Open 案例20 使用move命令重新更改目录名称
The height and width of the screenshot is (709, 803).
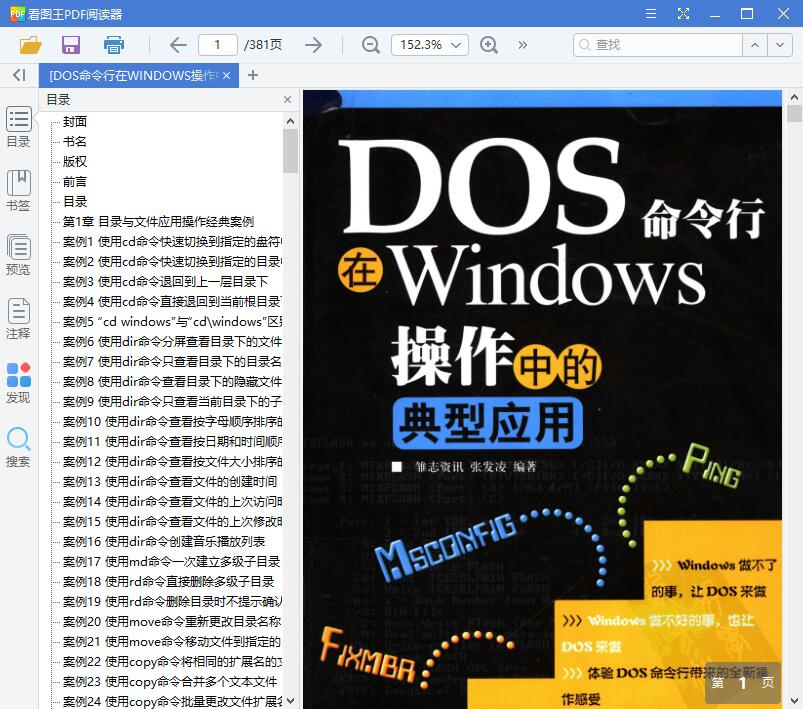point(172,621)
